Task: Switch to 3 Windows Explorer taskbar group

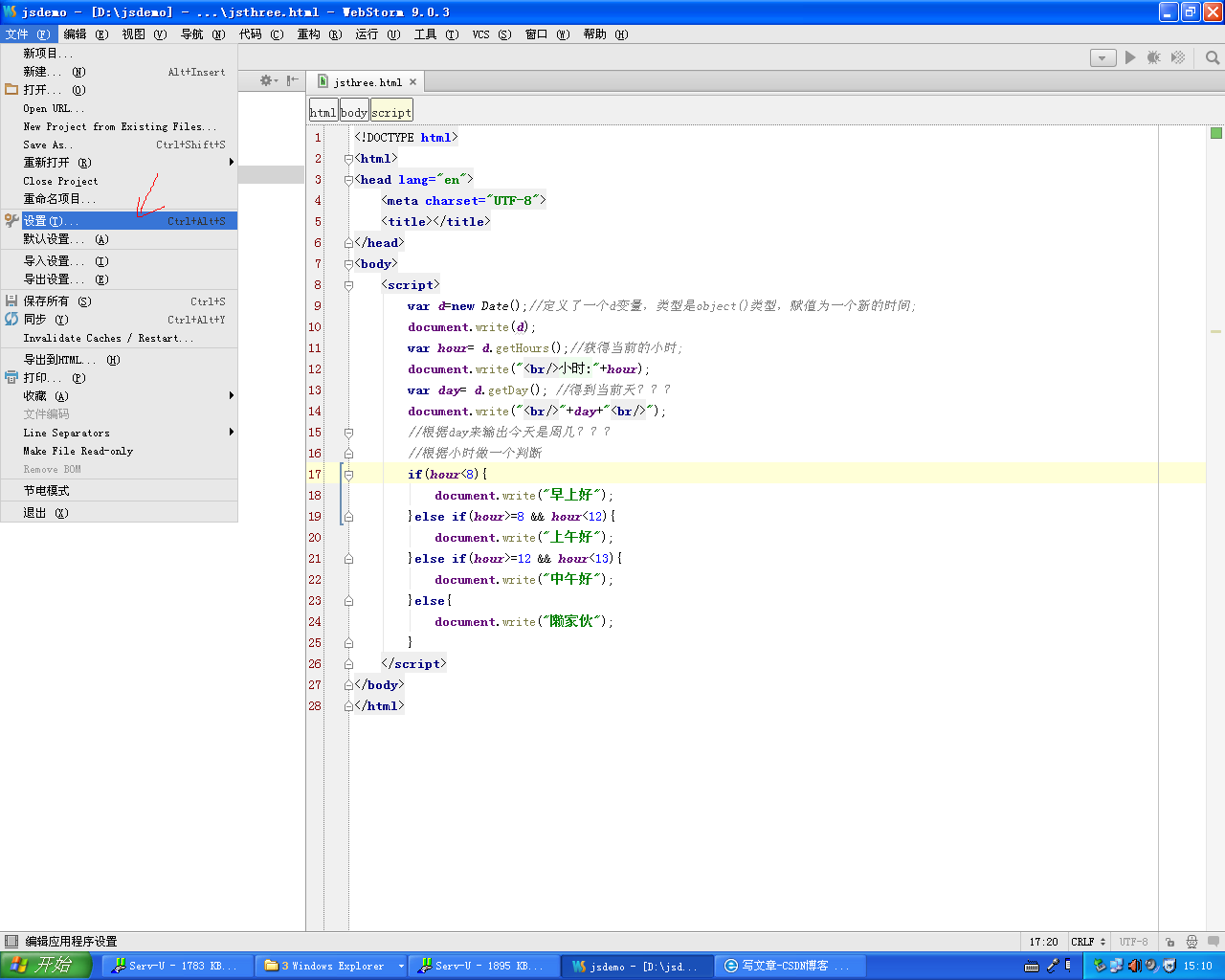Action: coord(332,966)
